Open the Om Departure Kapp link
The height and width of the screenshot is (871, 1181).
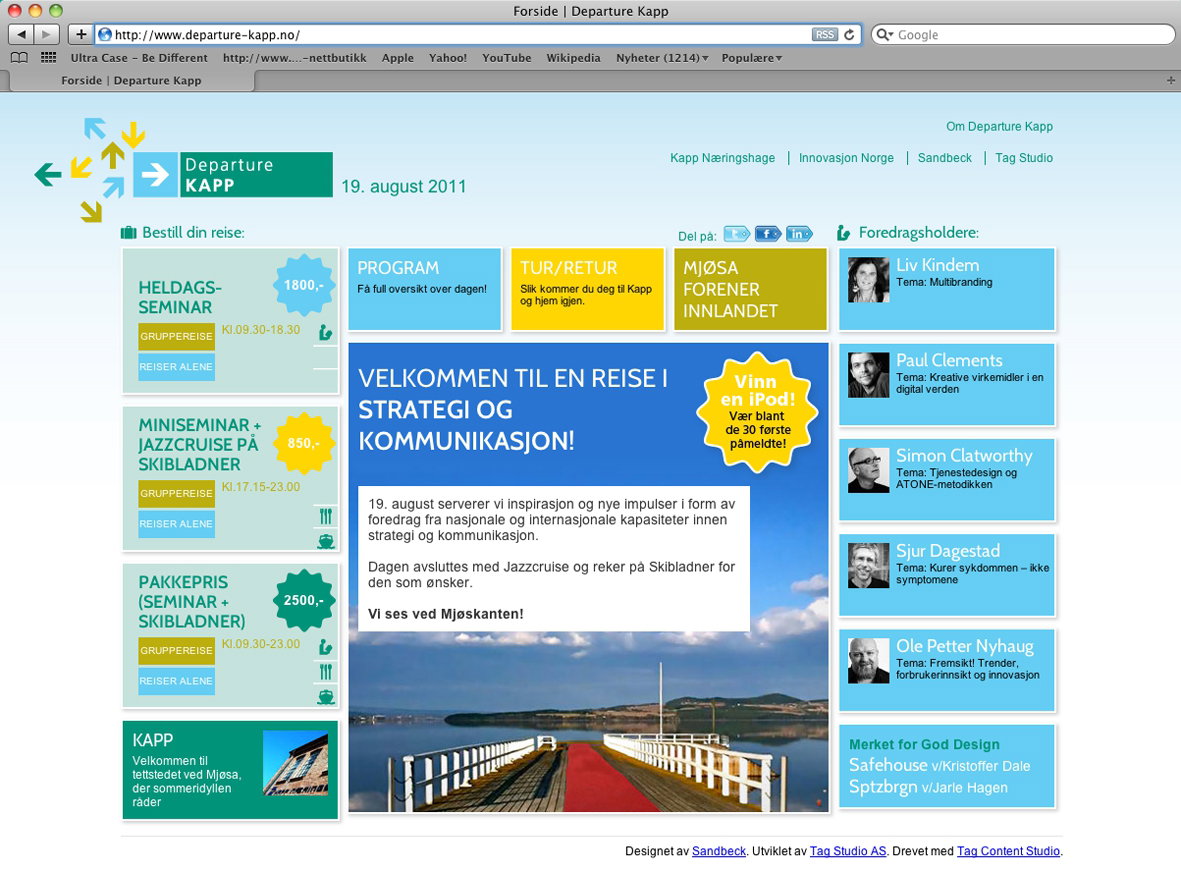(999, 127)
